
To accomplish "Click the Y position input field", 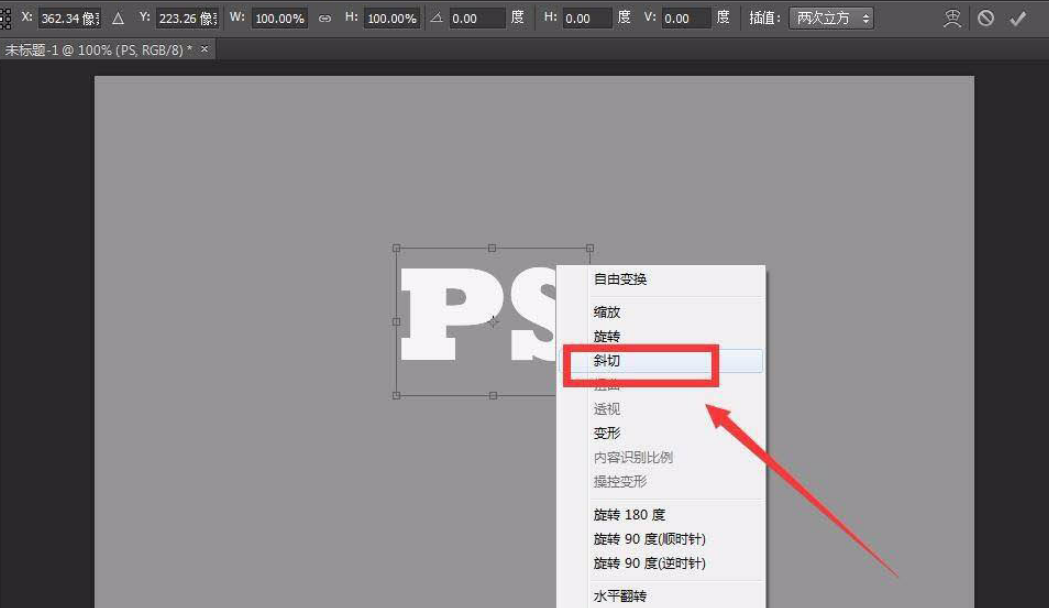I will click(187, 18).
